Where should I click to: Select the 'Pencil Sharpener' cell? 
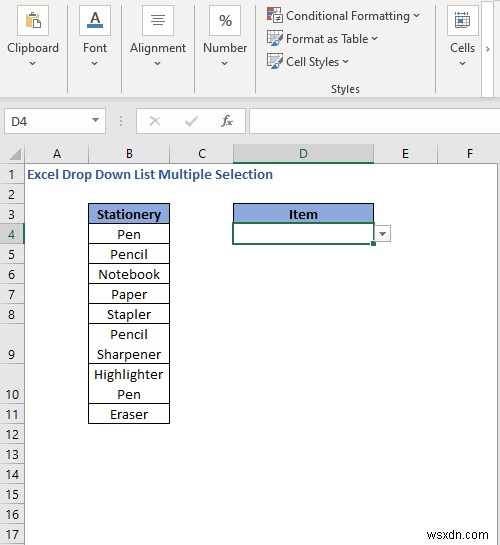tap(129, 344)
